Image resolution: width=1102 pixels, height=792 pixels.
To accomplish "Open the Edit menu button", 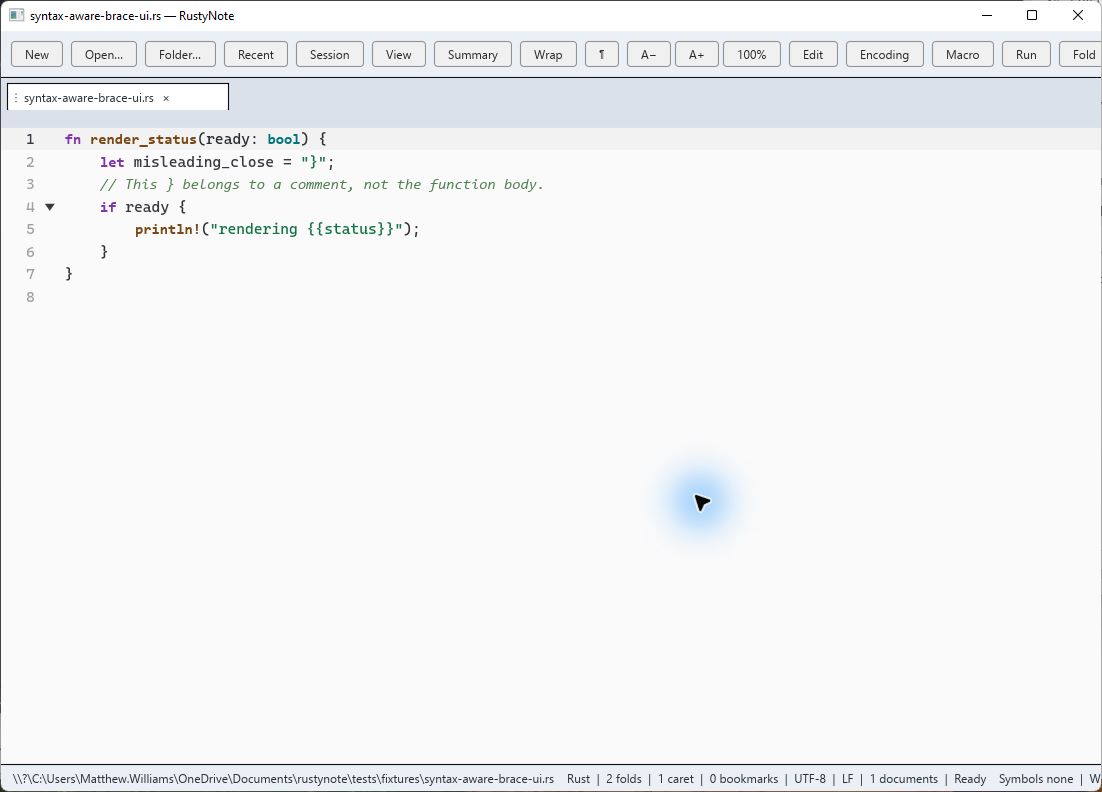I will click(813, 54).
